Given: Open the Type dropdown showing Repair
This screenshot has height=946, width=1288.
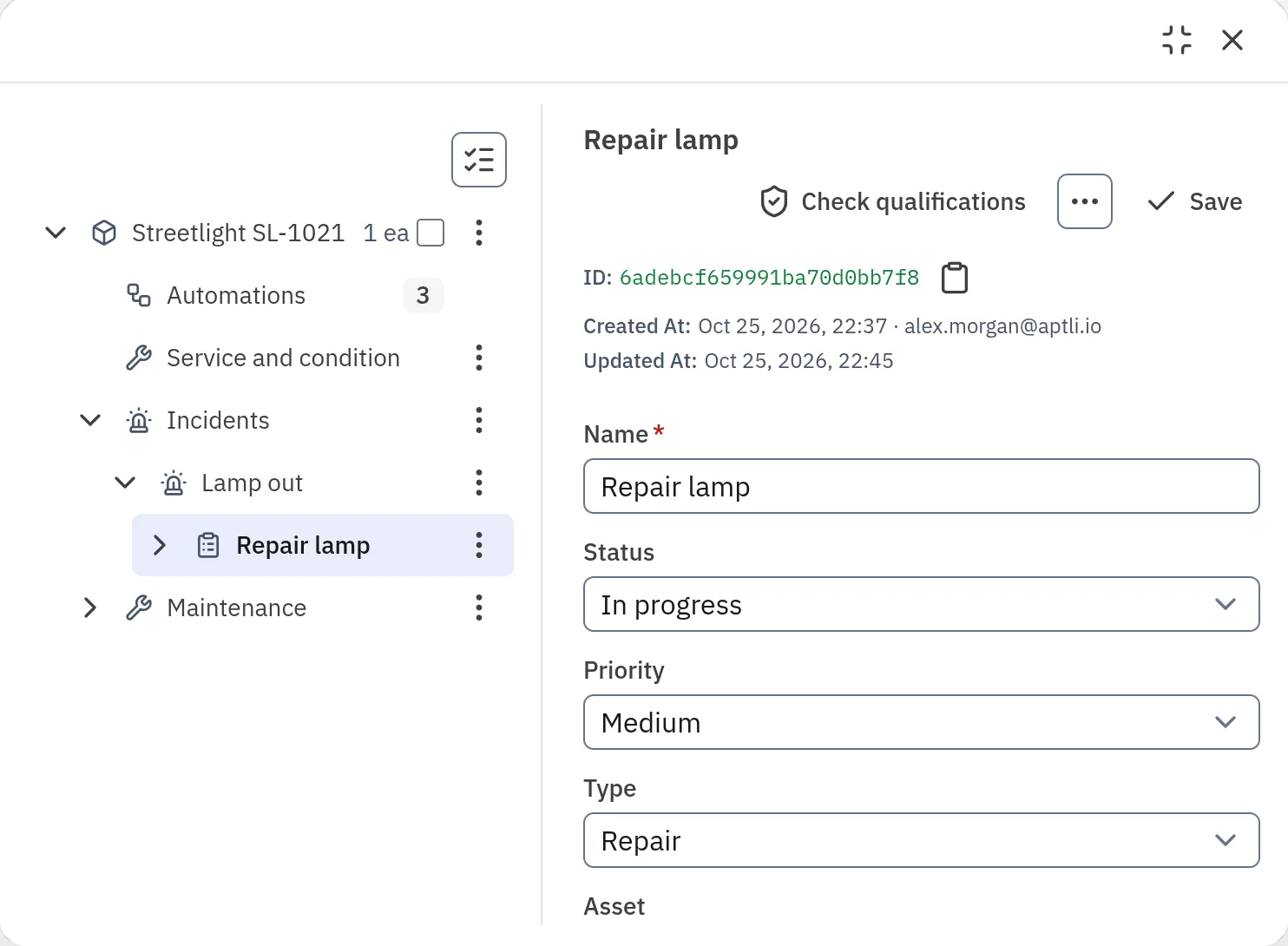Looking at the screenshot, I should (921, 840).
